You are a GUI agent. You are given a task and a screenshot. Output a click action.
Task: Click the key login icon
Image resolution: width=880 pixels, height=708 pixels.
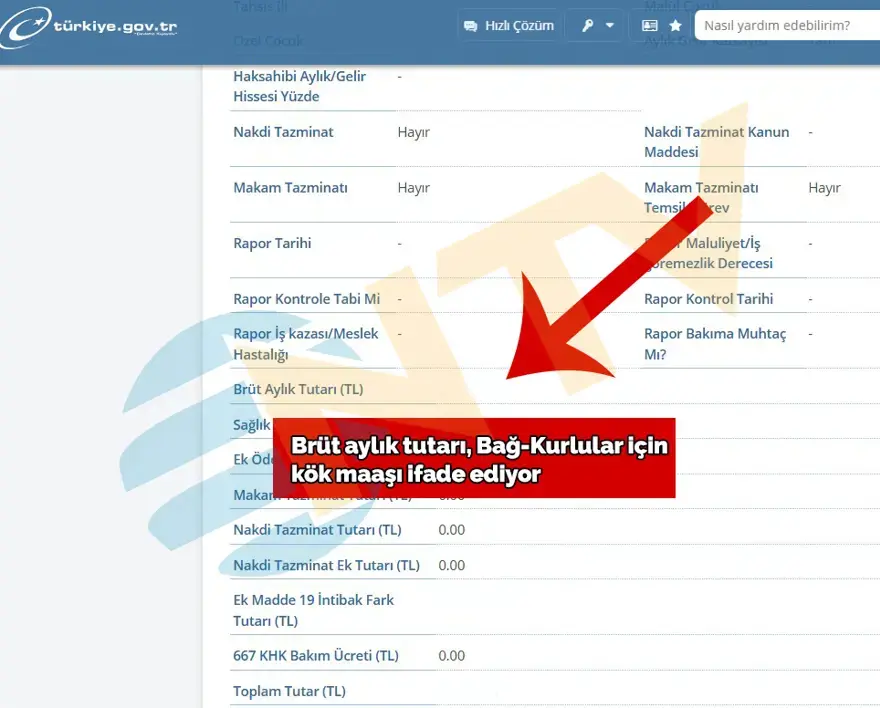[587, 26]
